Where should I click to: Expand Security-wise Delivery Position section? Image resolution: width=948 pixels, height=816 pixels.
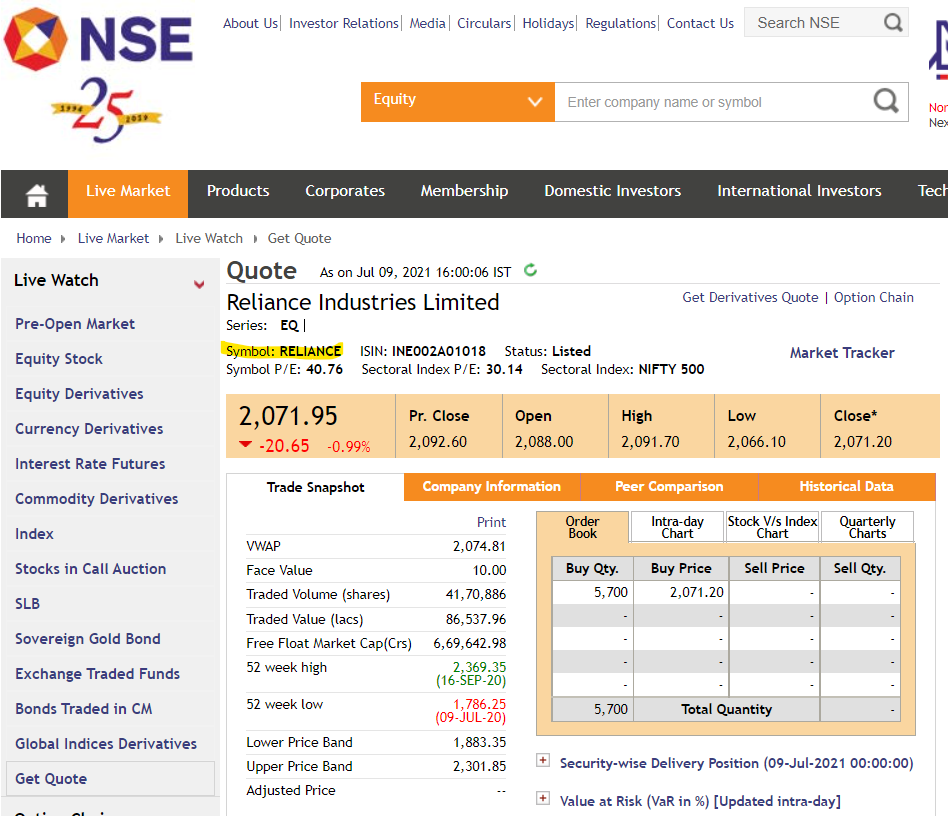(x=543, y=760)
